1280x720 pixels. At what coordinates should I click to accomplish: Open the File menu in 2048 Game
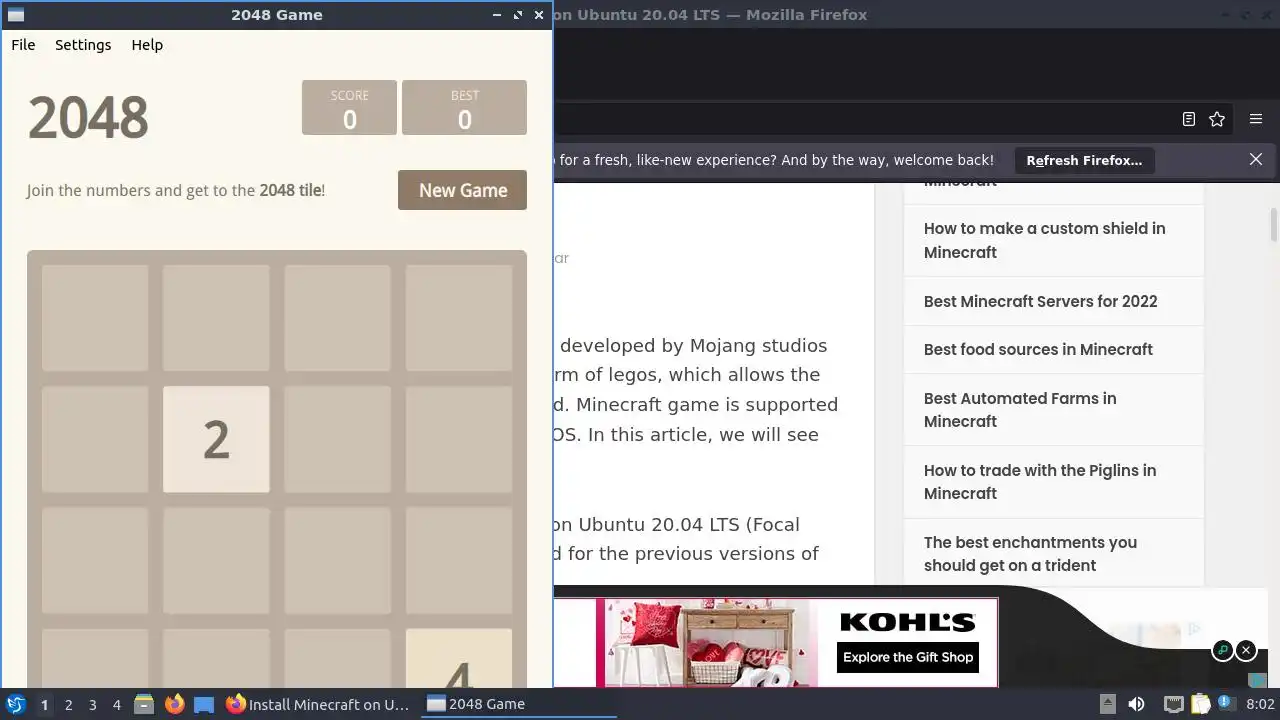pyautogui.click(x=23, y=45)
